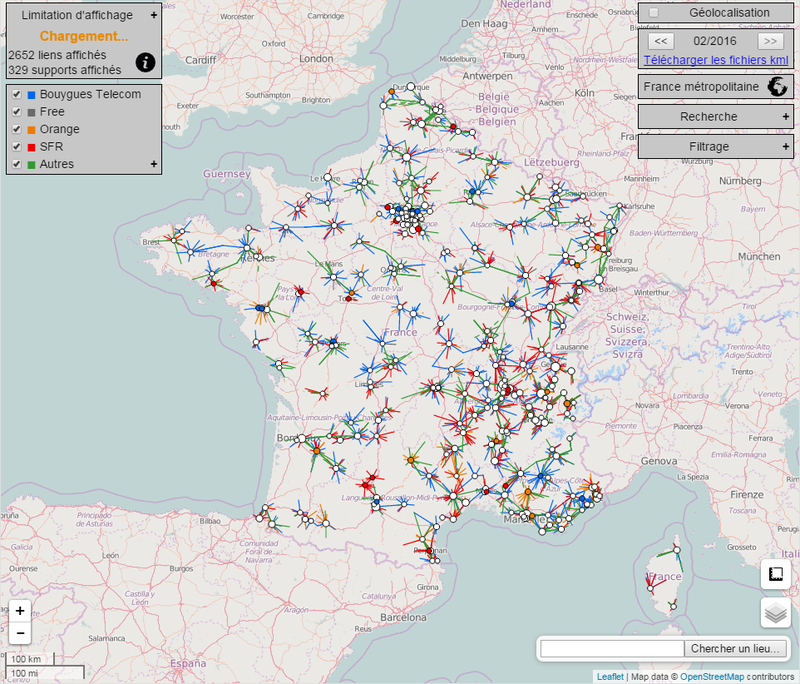The height and width of the screenshot is (684, 800).
Task: Expand the Autres operators list
Action: 152,163
